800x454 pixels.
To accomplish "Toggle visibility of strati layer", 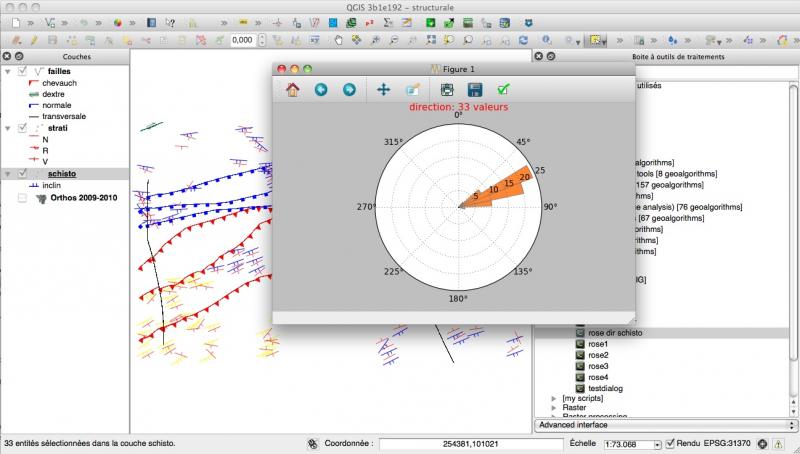I will click(x=24, y=128).
